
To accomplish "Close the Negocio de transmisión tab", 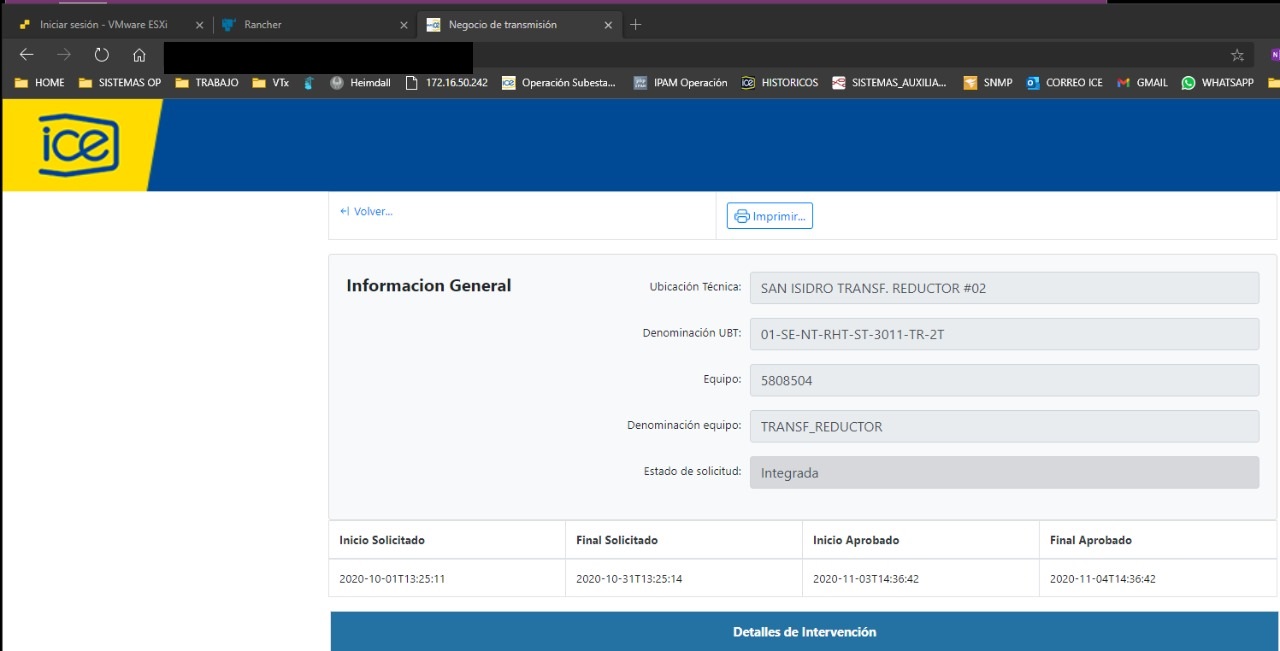I will (x=607, y=25).
